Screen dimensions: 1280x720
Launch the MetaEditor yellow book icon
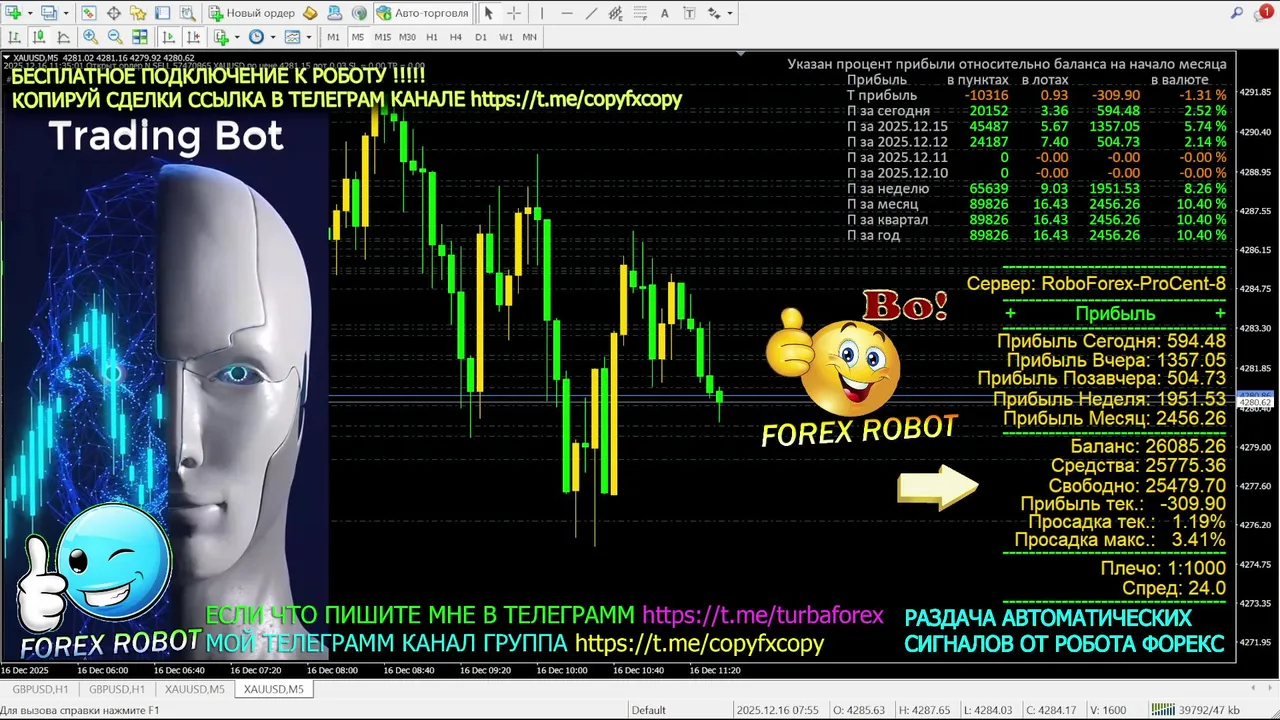click(x=310, y=13)
